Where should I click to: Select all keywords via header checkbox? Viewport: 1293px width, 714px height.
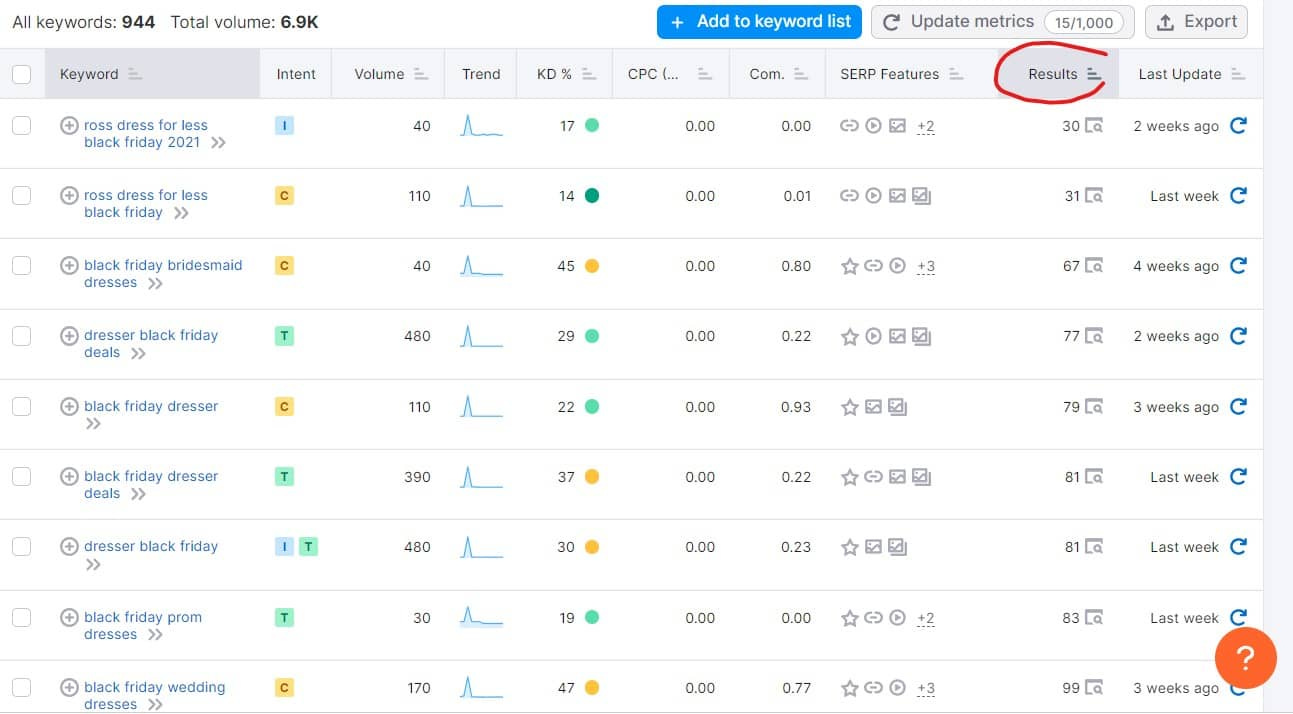coord(22,73)
